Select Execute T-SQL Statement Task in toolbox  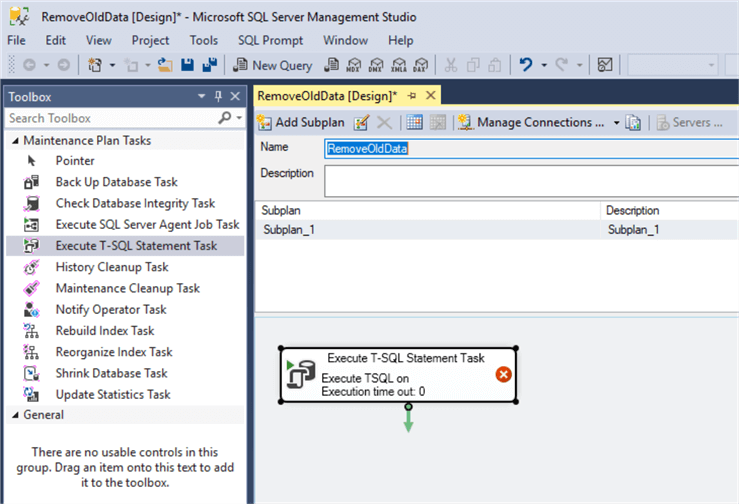tap(125, 246)
